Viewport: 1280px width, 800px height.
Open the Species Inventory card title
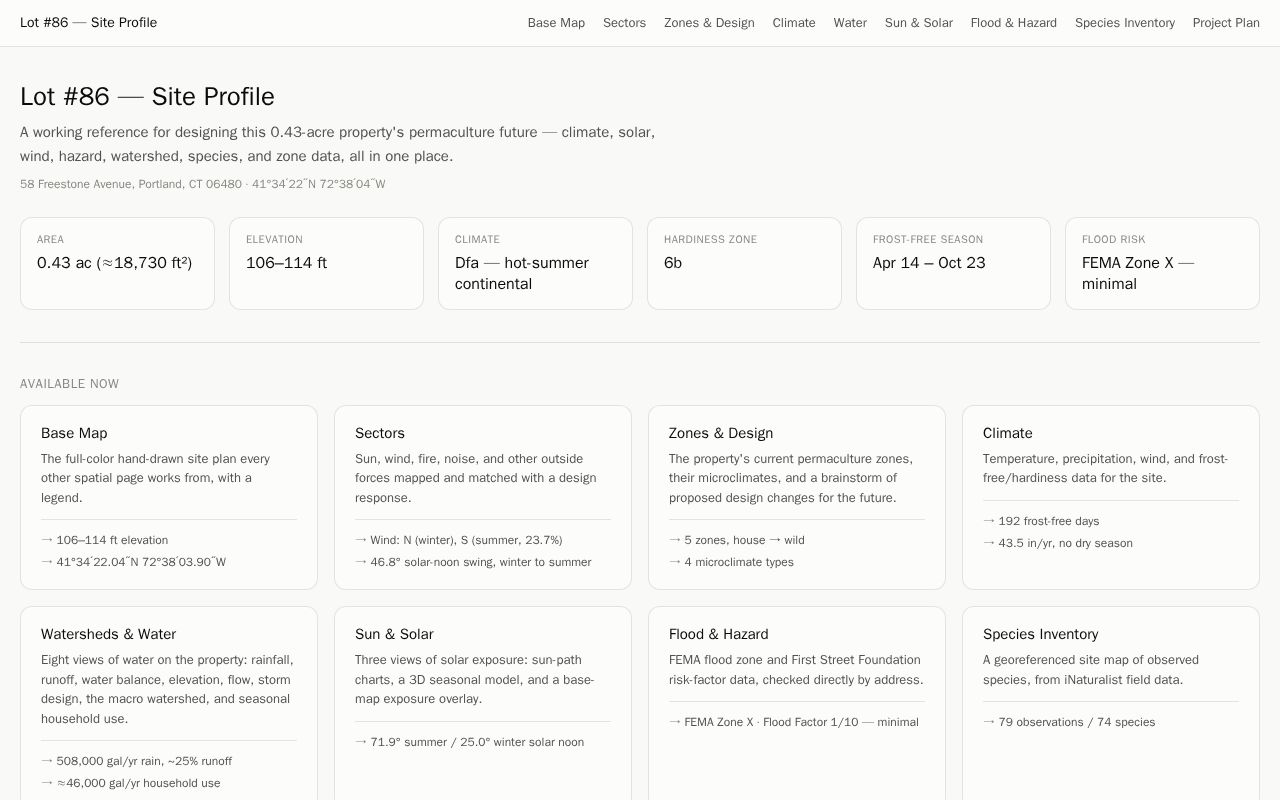click(1040, 634)
